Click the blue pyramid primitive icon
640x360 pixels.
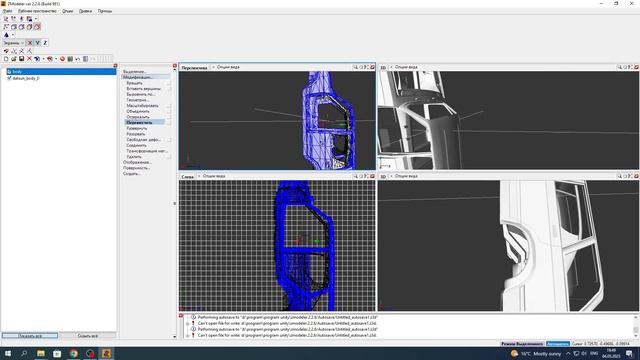(x=6, y=35)
